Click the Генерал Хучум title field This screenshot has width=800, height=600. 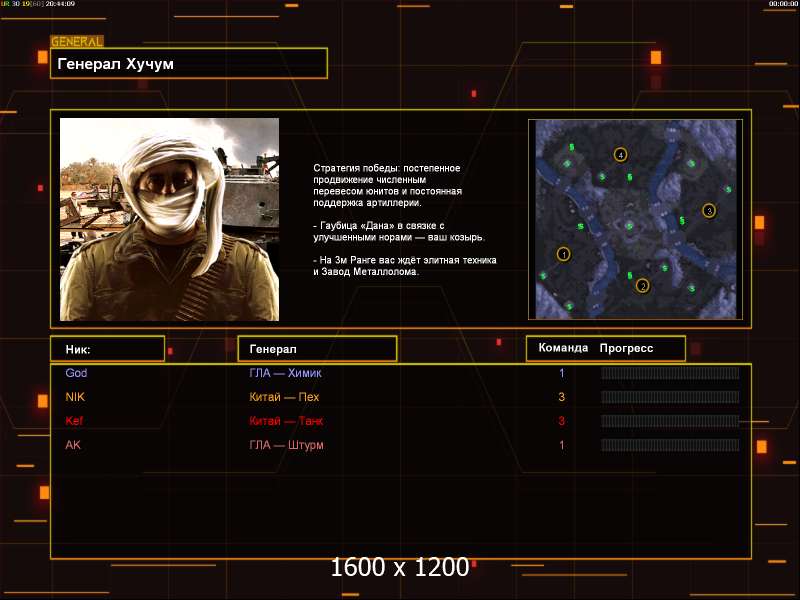189,63
